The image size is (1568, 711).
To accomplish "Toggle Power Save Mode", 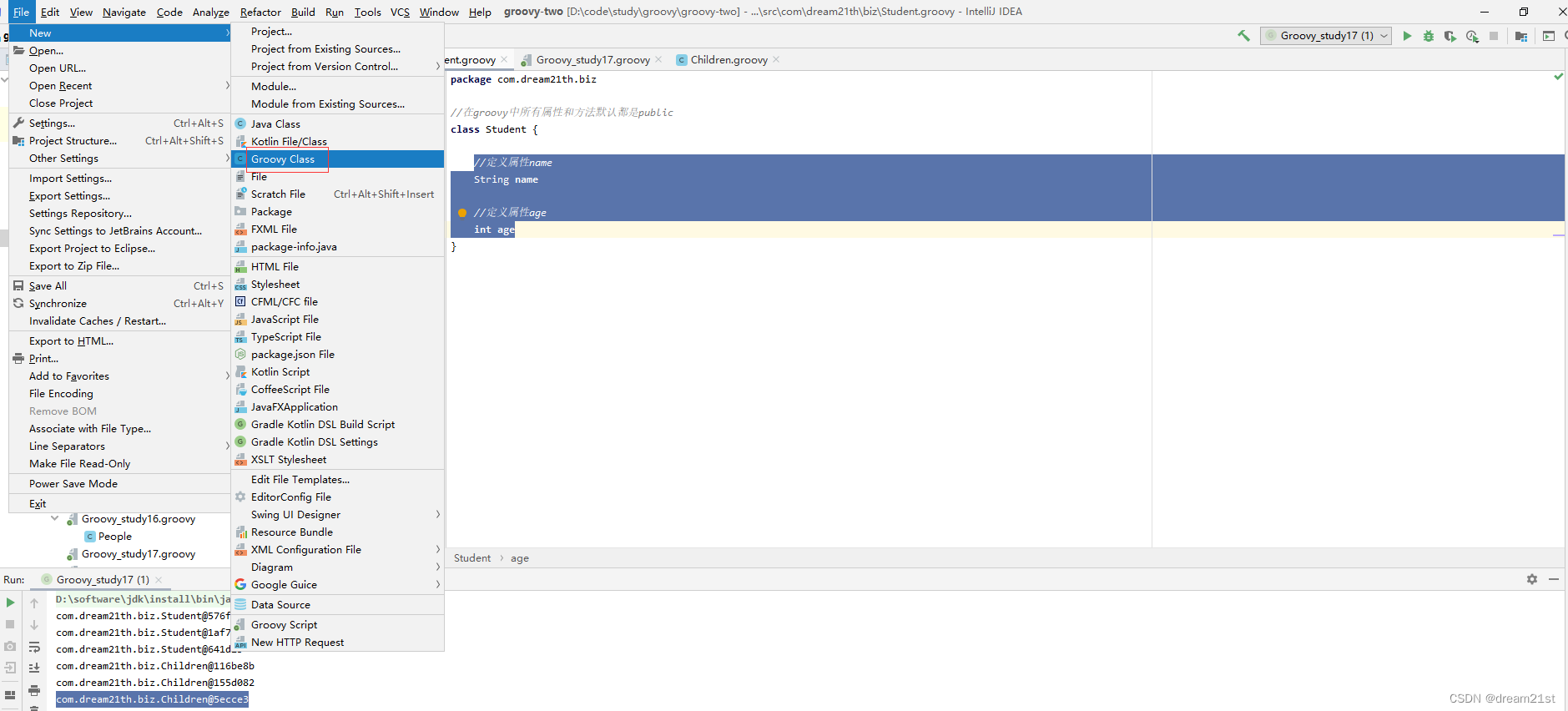I will click(119, 483).
